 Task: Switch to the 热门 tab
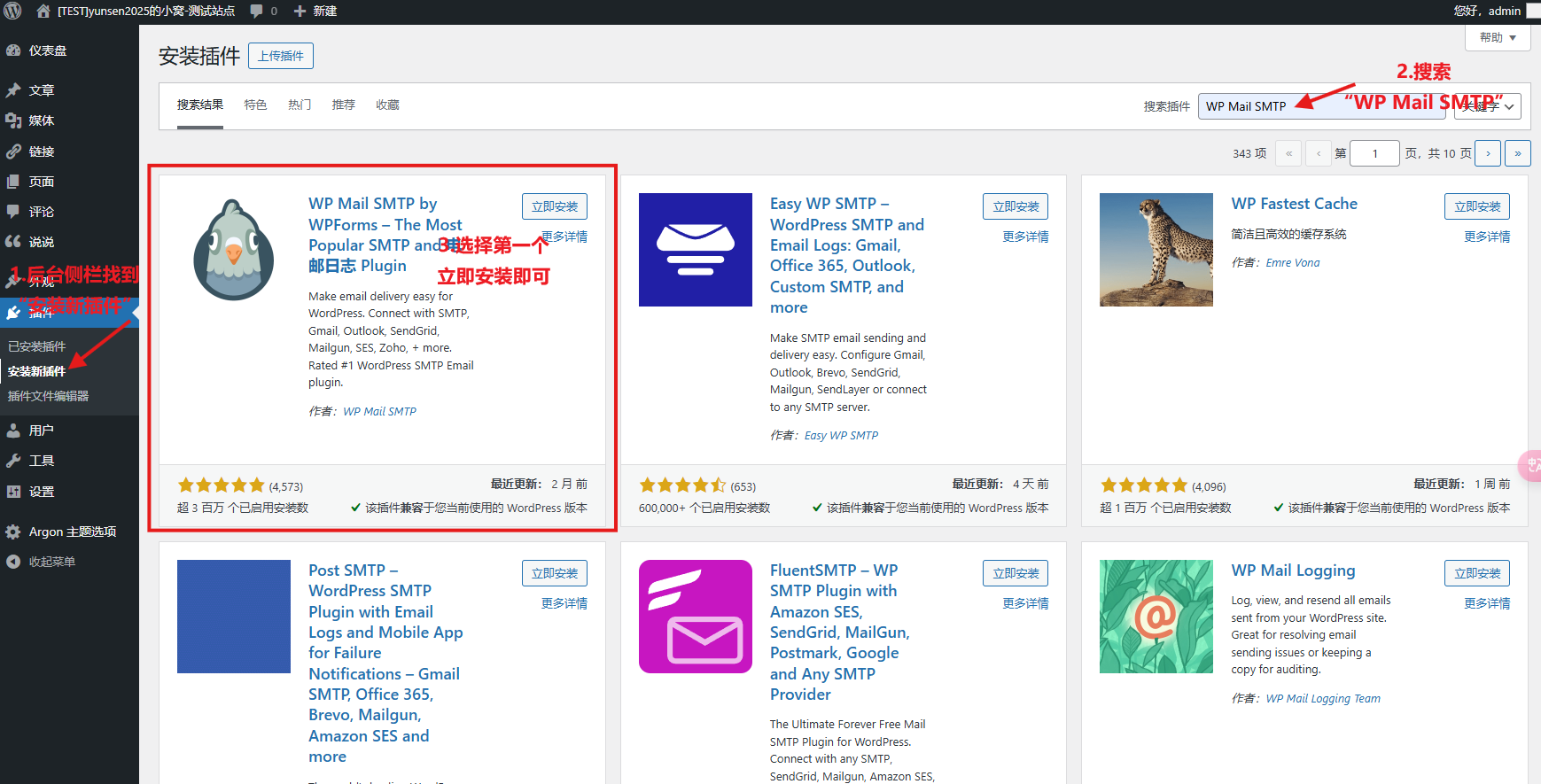pos(300,105)
